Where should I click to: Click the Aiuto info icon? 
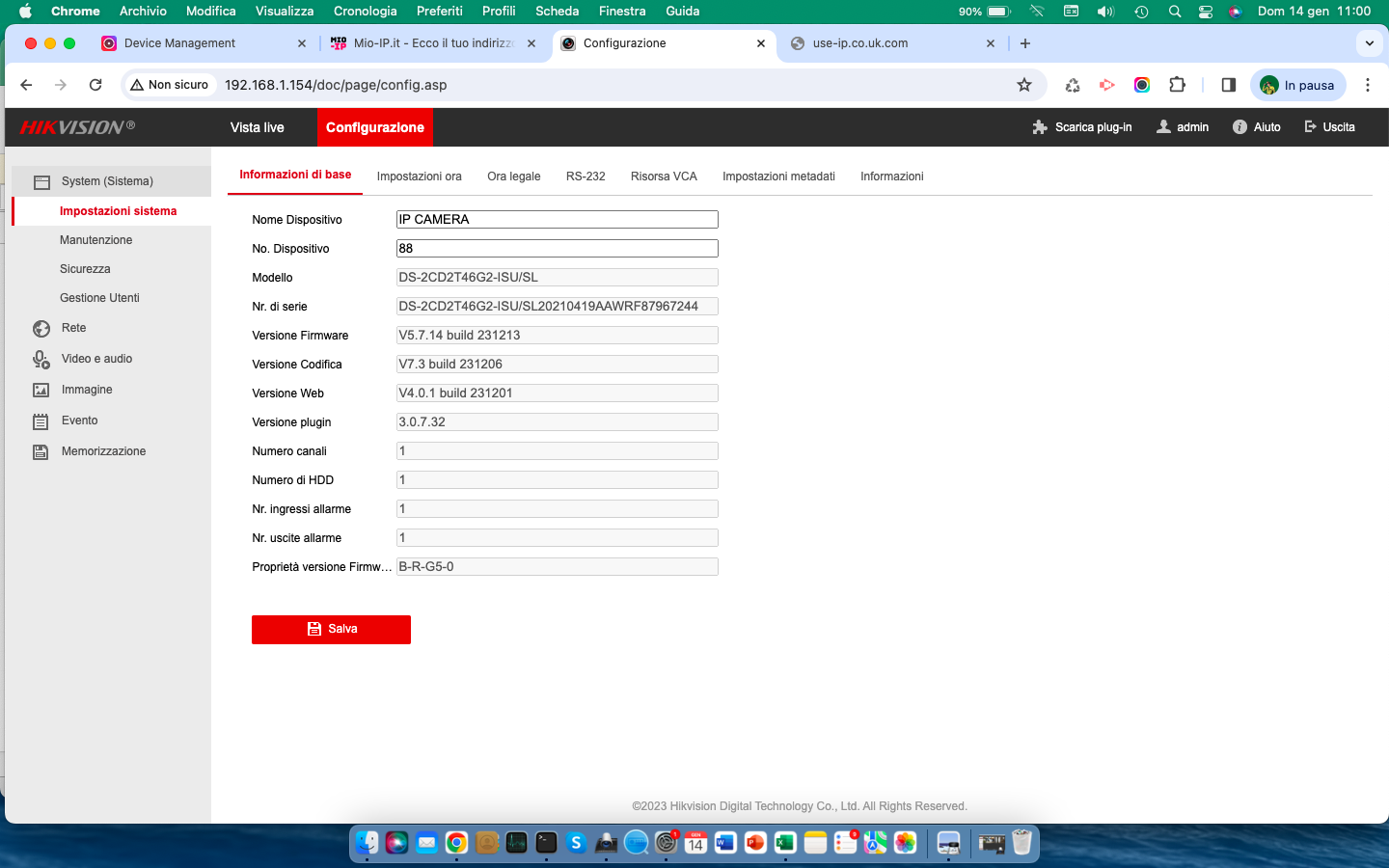click(1239, 127)
